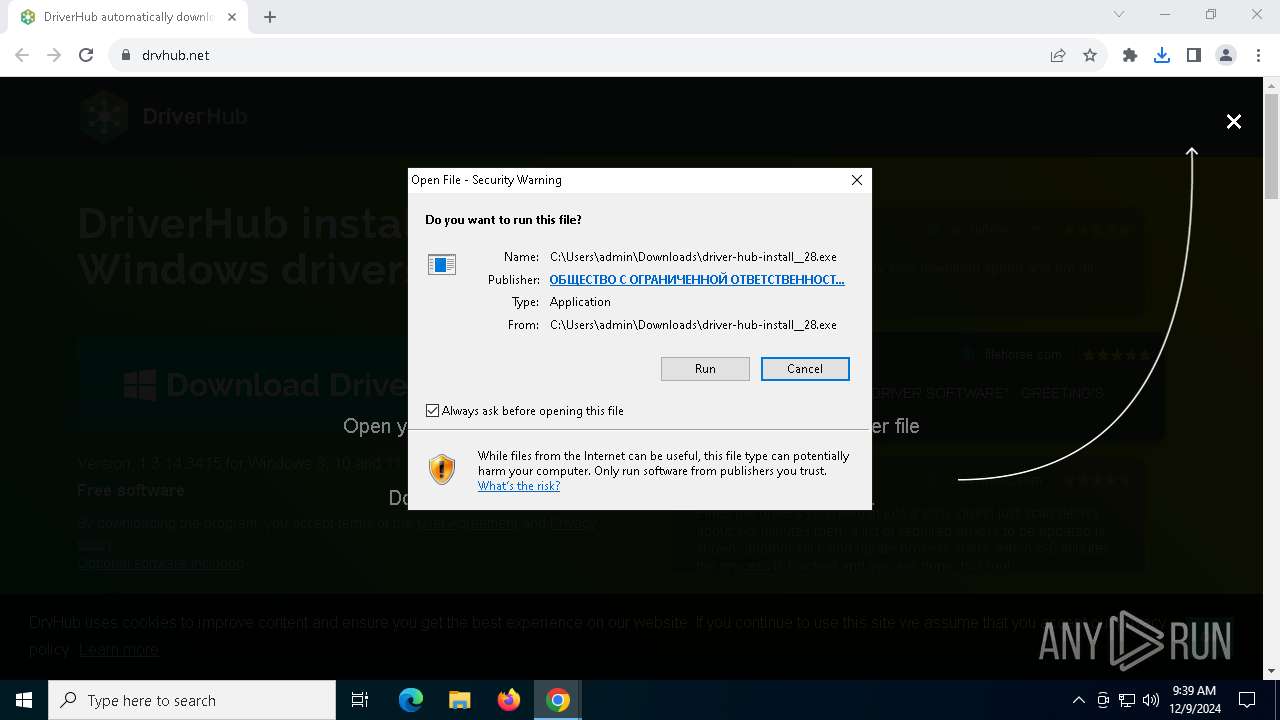Open File Explorer from the taskbar
The width and height of the screenshot is (1280, 720).
tap(459, 700)
